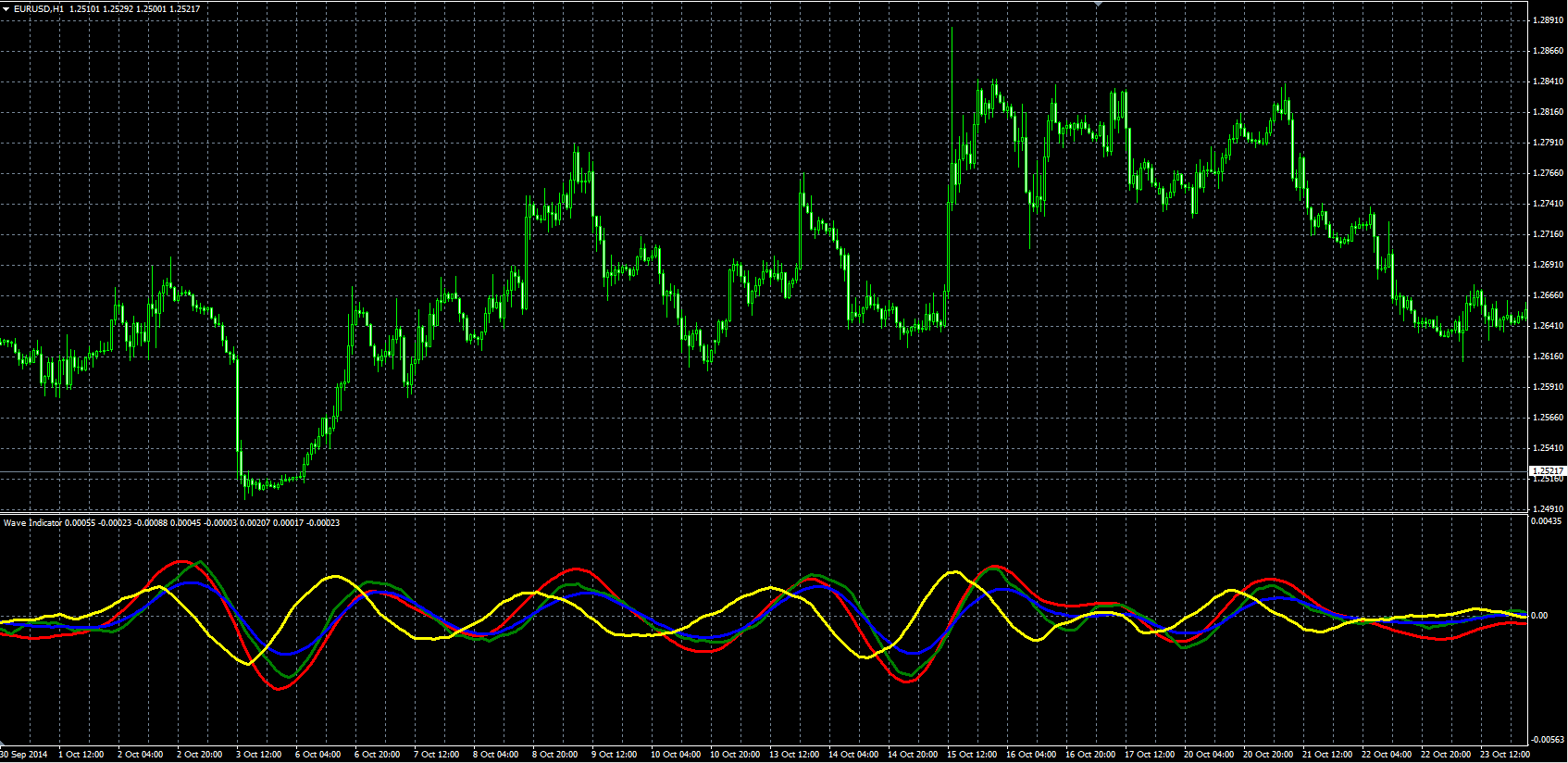Click the 1.28410 price scale label

point(1548,81)
